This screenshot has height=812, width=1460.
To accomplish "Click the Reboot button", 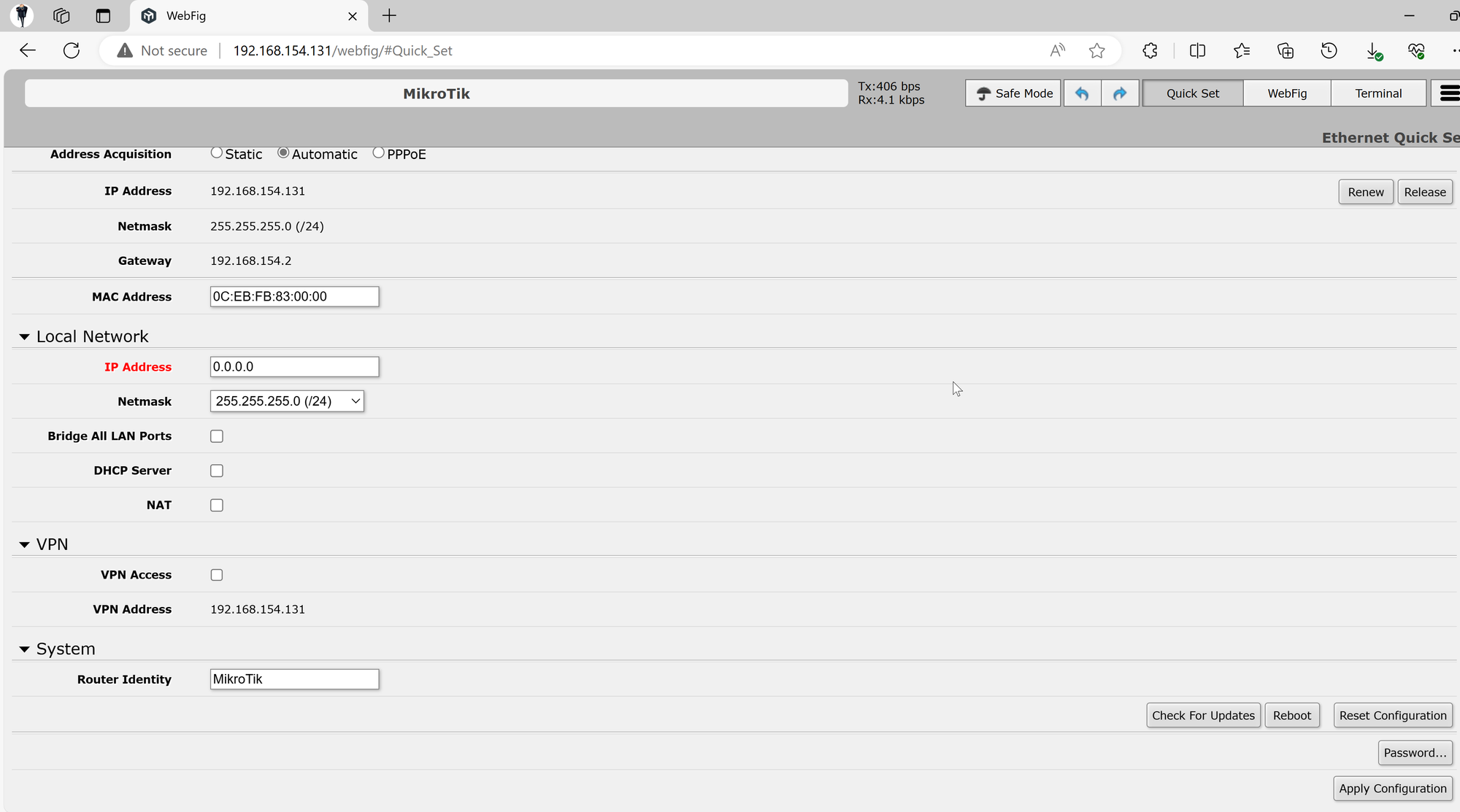I will pyautogui.click(x=1292, y=716).
